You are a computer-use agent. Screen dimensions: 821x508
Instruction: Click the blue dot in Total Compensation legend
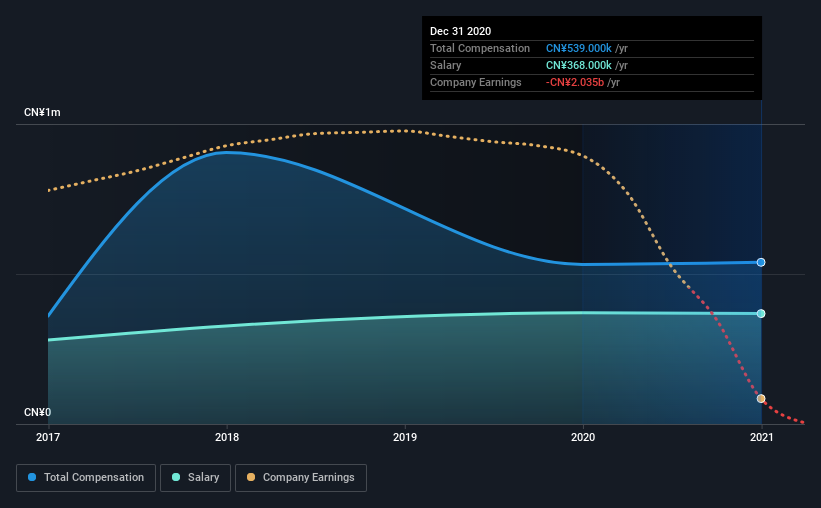(x=32, y=477)
